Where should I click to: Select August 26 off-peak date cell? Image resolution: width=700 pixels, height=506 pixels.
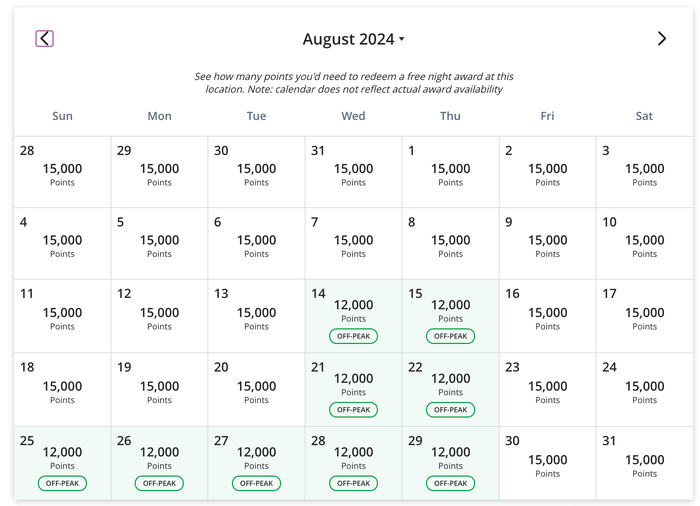pos(159,463)
